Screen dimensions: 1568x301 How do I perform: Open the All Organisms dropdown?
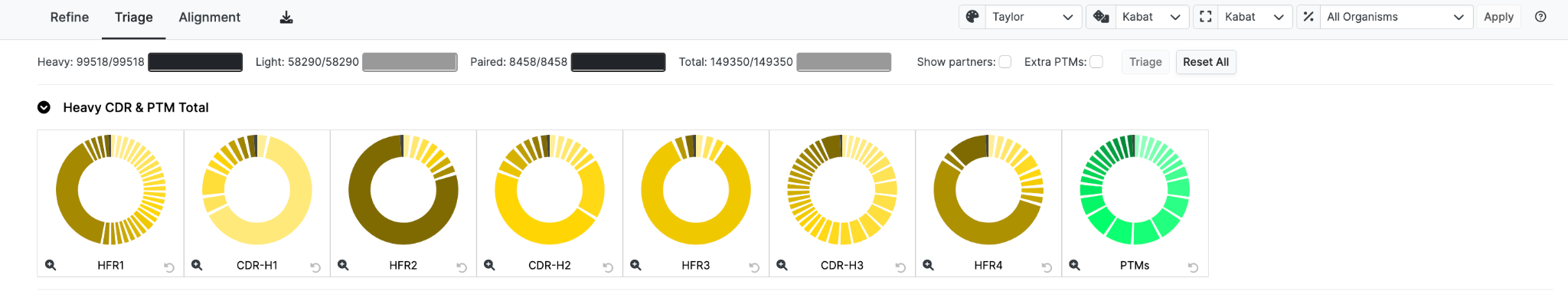(1385, 17)
